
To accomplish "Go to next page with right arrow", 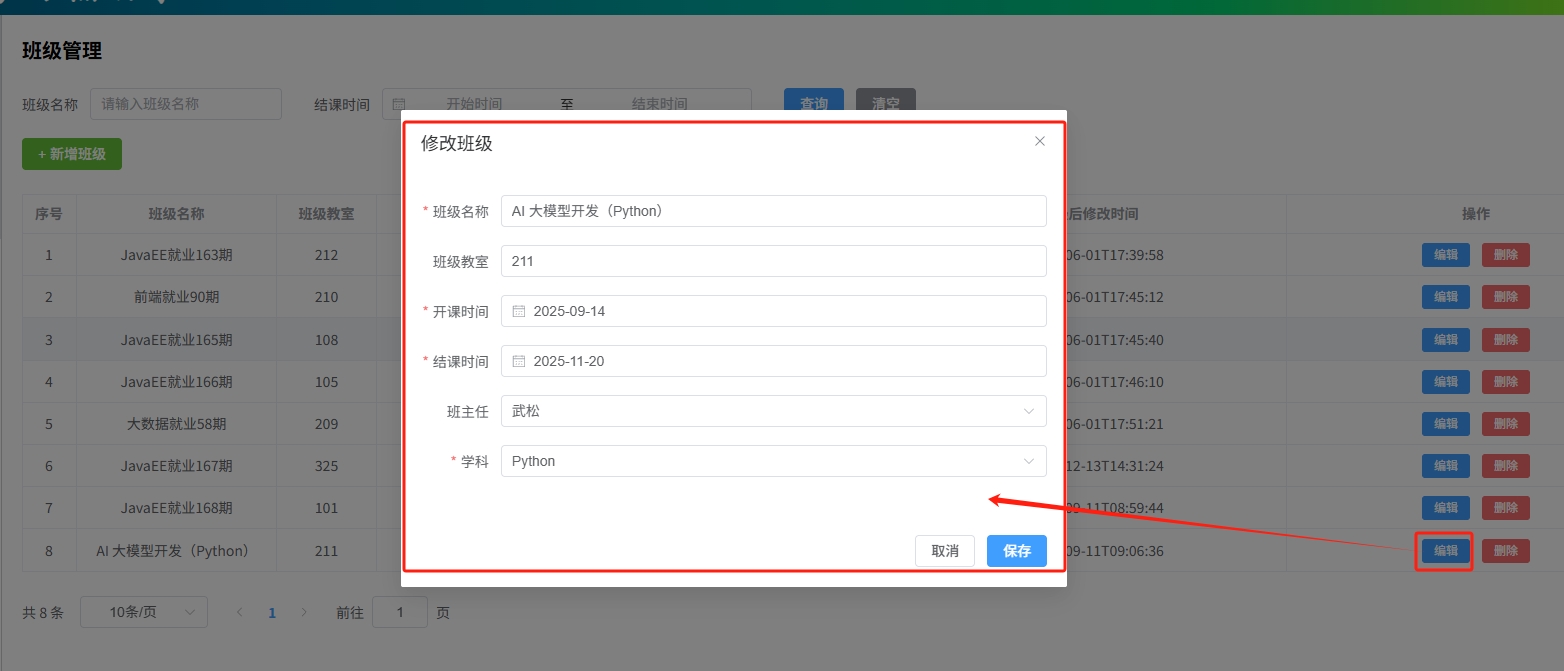I will pyautogui.click(x=304, y=612).
